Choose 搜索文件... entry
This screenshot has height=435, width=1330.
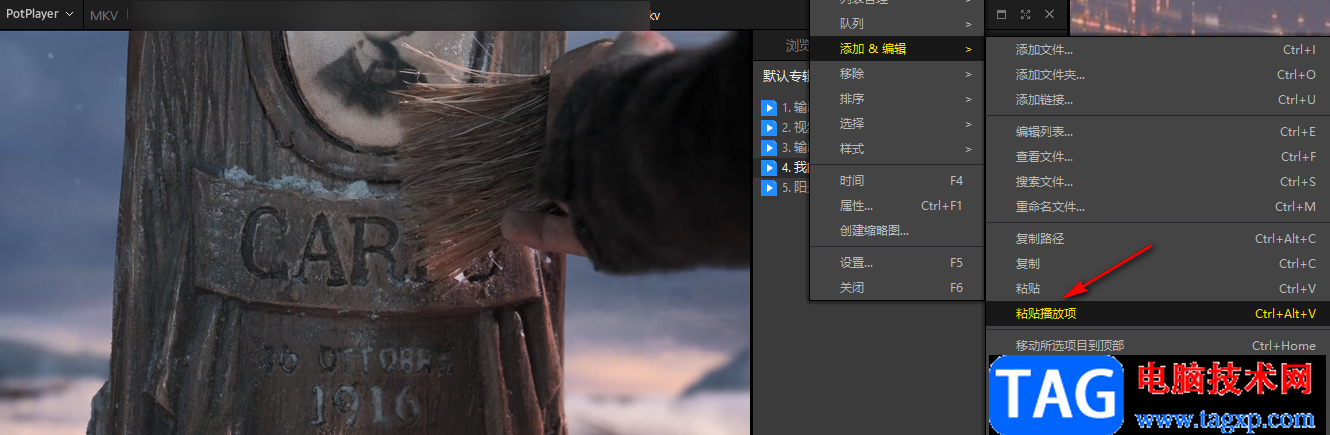(x=1158, y=181)
